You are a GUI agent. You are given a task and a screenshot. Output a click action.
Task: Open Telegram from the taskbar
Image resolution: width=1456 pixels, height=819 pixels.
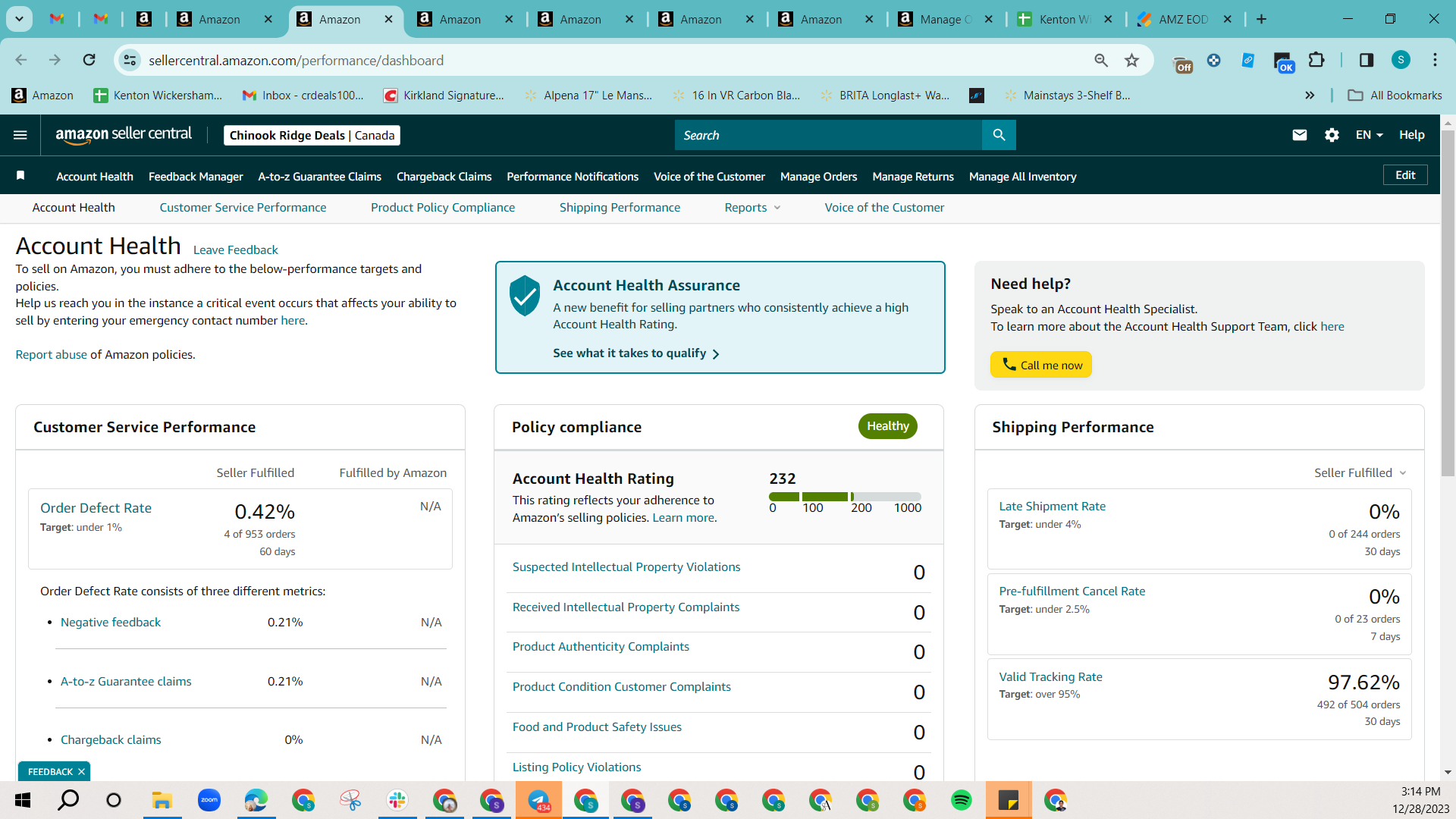click(539, 800)
